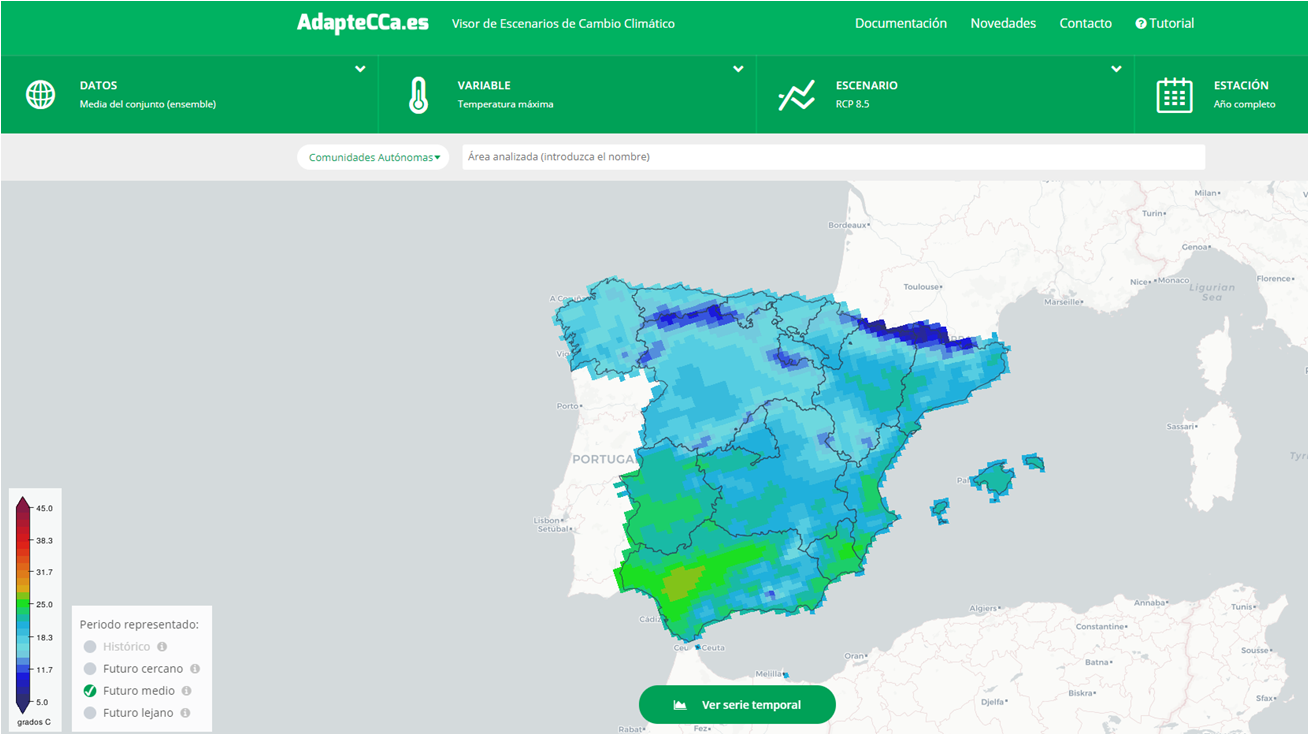
Task: Click the Año completo station label
Action: pos(1244,104)
